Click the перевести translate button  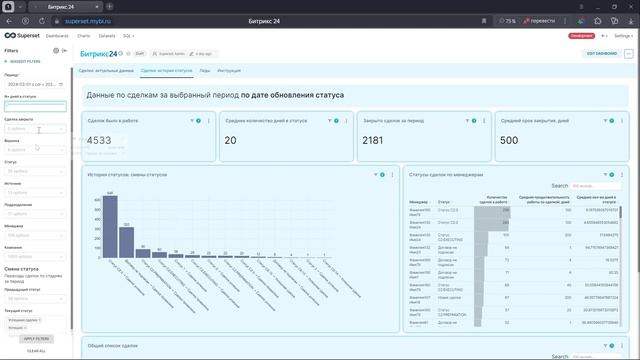pyautogui.click(x=539, y=21)
